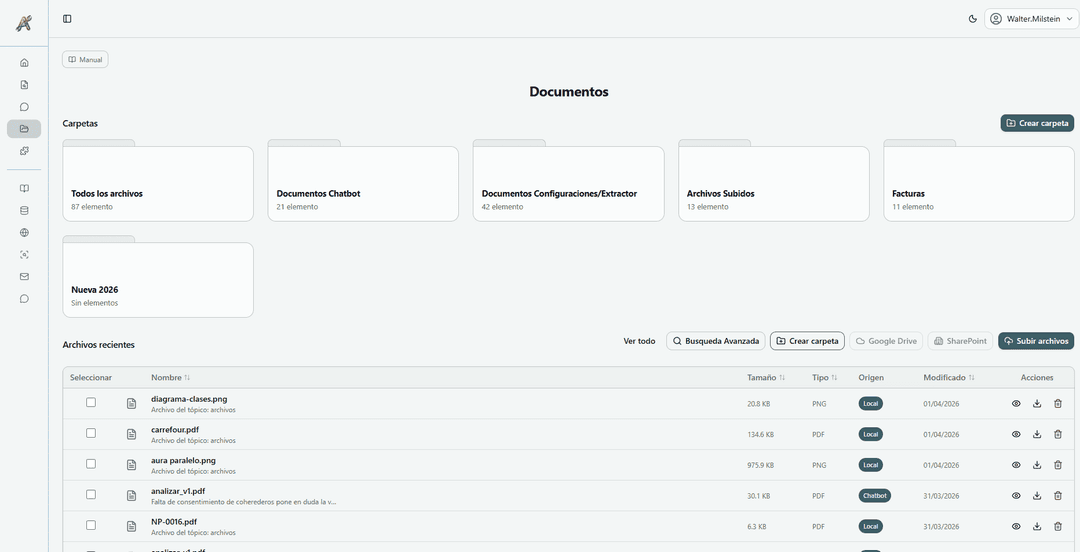Switch to dark mode with the moon icon
The image size is (1080, 552).
[973, 19]
